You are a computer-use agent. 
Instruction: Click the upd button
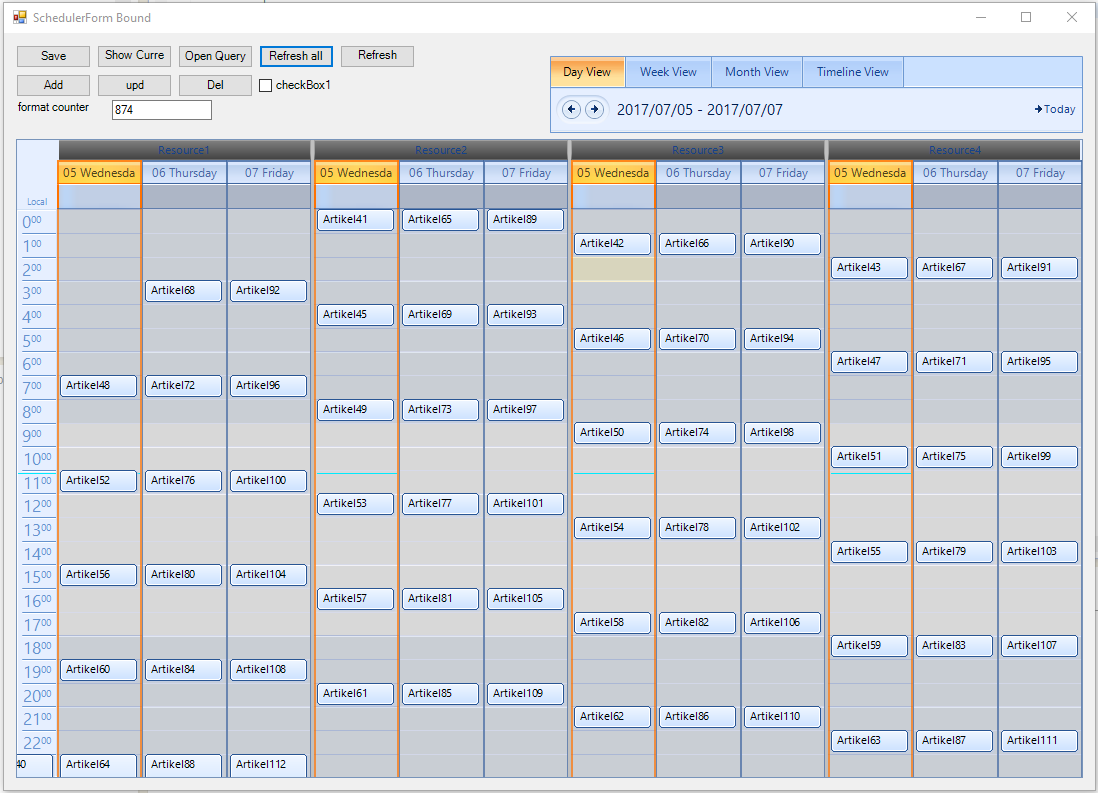pos(134,85)
